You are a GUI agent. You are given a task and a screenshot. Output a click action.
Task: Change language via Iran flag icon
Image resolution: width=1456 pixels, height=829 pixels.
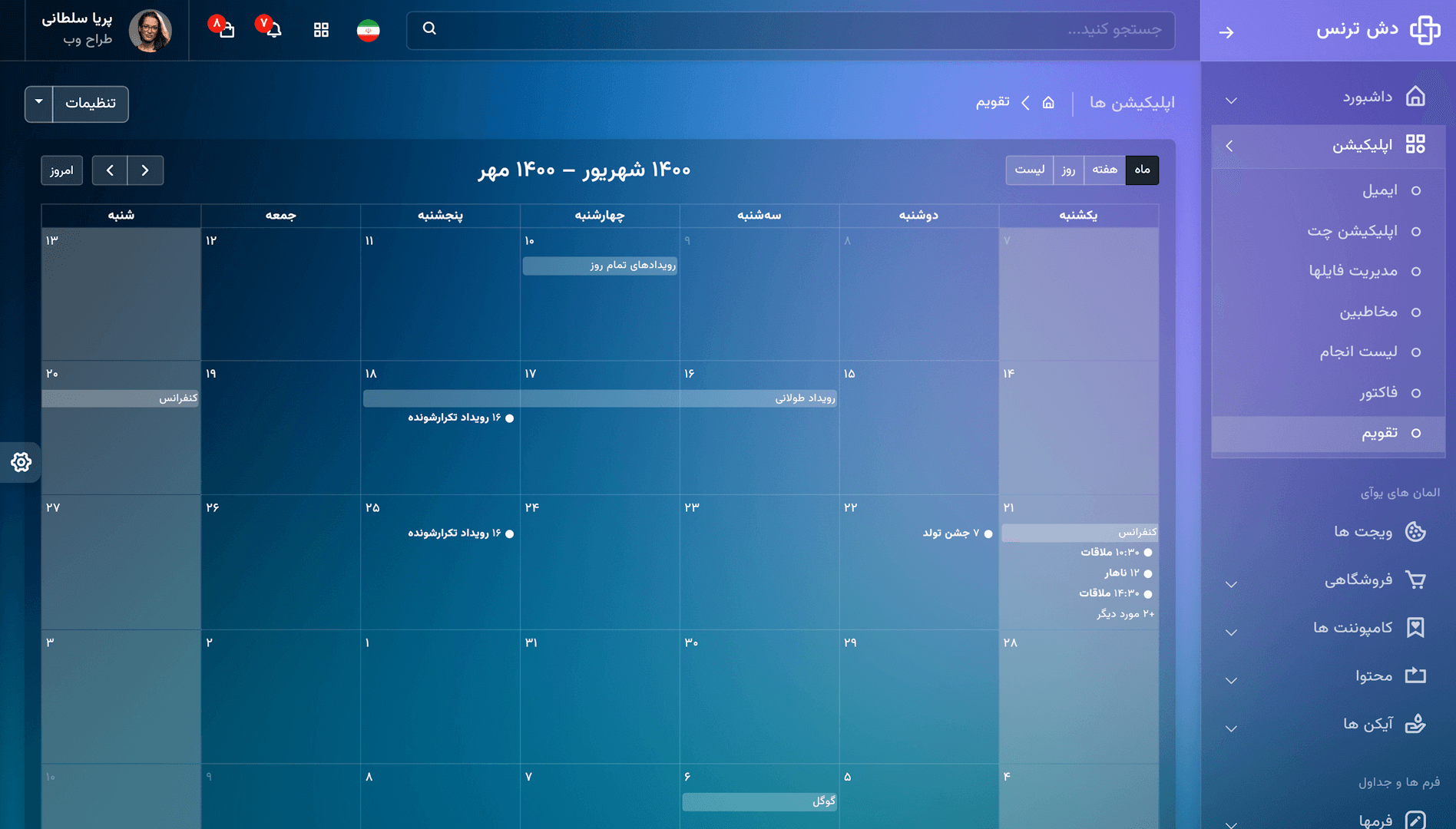pyautogui.click(x=369, y=30)
